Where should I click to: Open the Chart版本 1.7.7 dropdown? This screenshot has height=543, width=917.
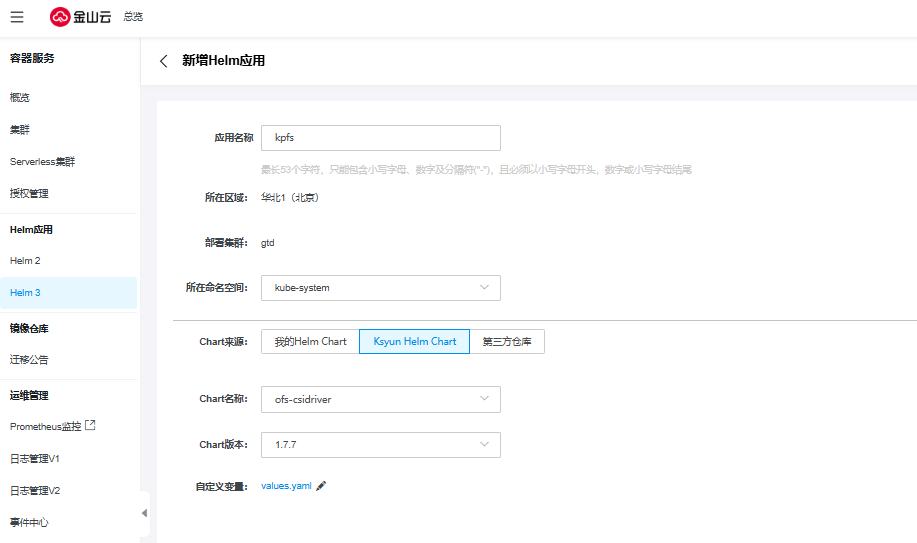tap(380, 445)
